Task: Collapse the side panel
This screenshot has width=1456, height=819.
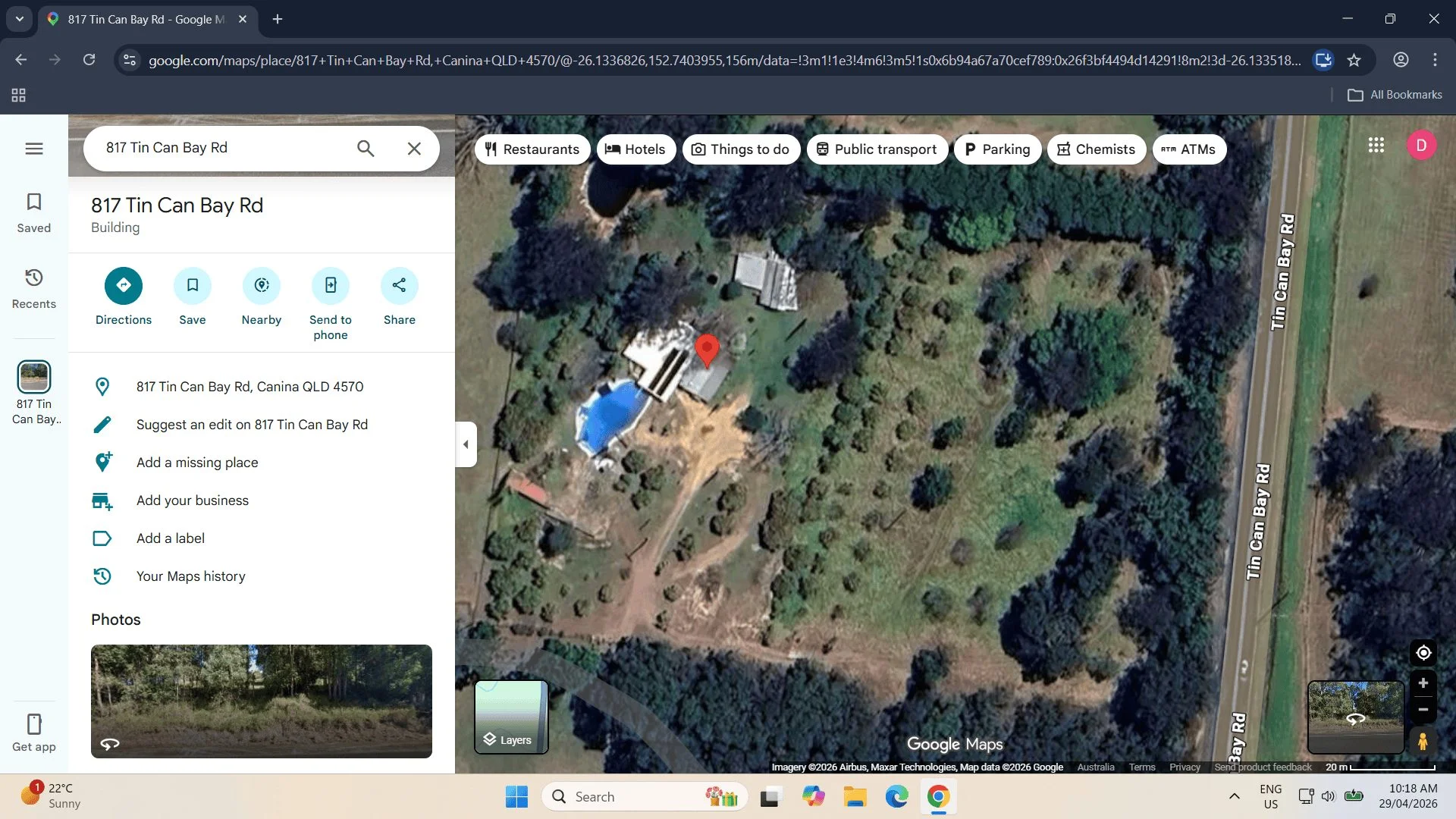Action: (466, 444)
